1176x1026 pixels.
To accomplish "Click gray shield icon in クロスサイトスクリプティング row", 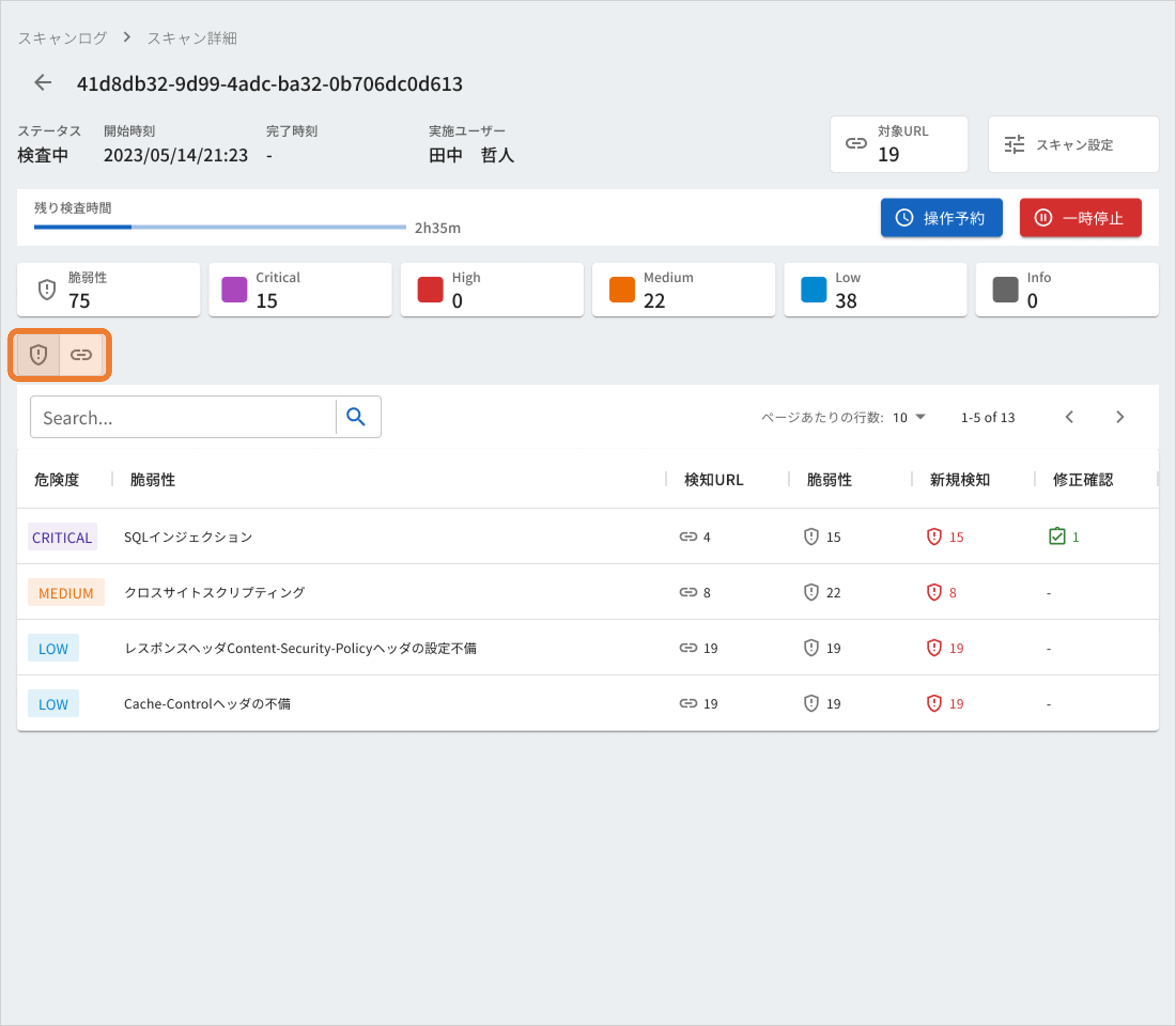I will (811, 592).
